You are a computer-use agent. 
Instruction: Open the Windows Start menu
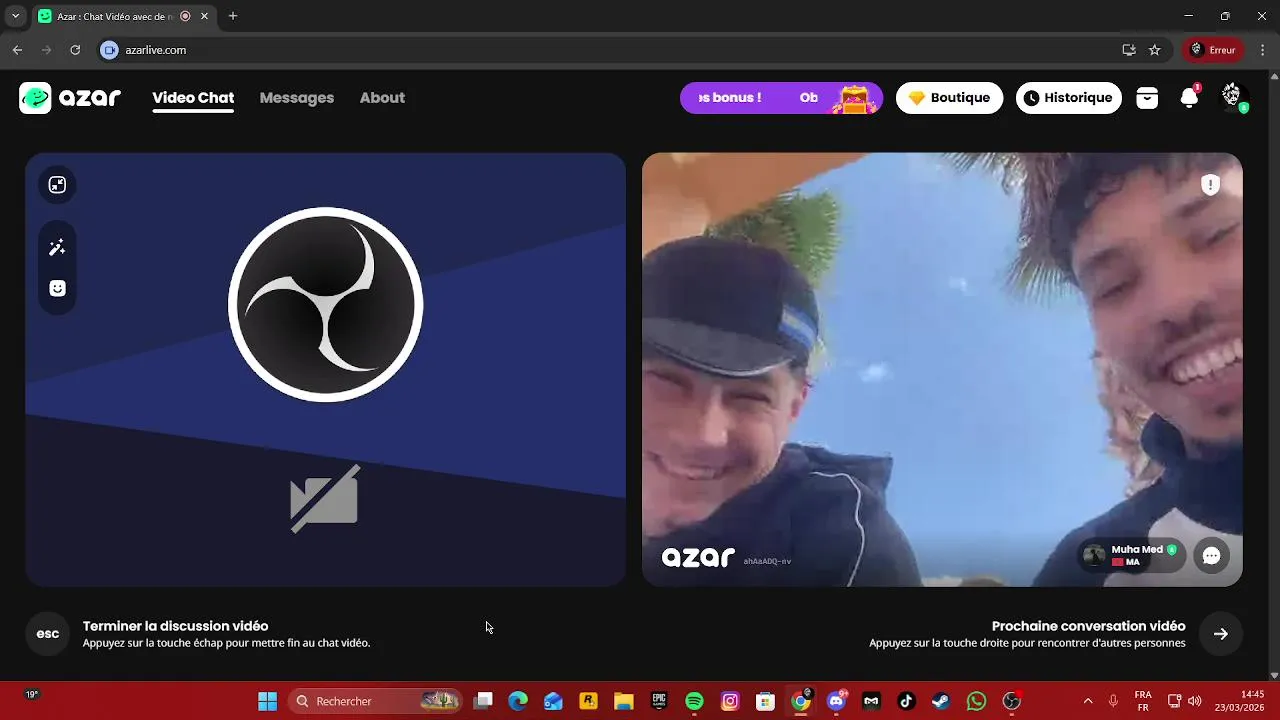(x=267, y=701)
